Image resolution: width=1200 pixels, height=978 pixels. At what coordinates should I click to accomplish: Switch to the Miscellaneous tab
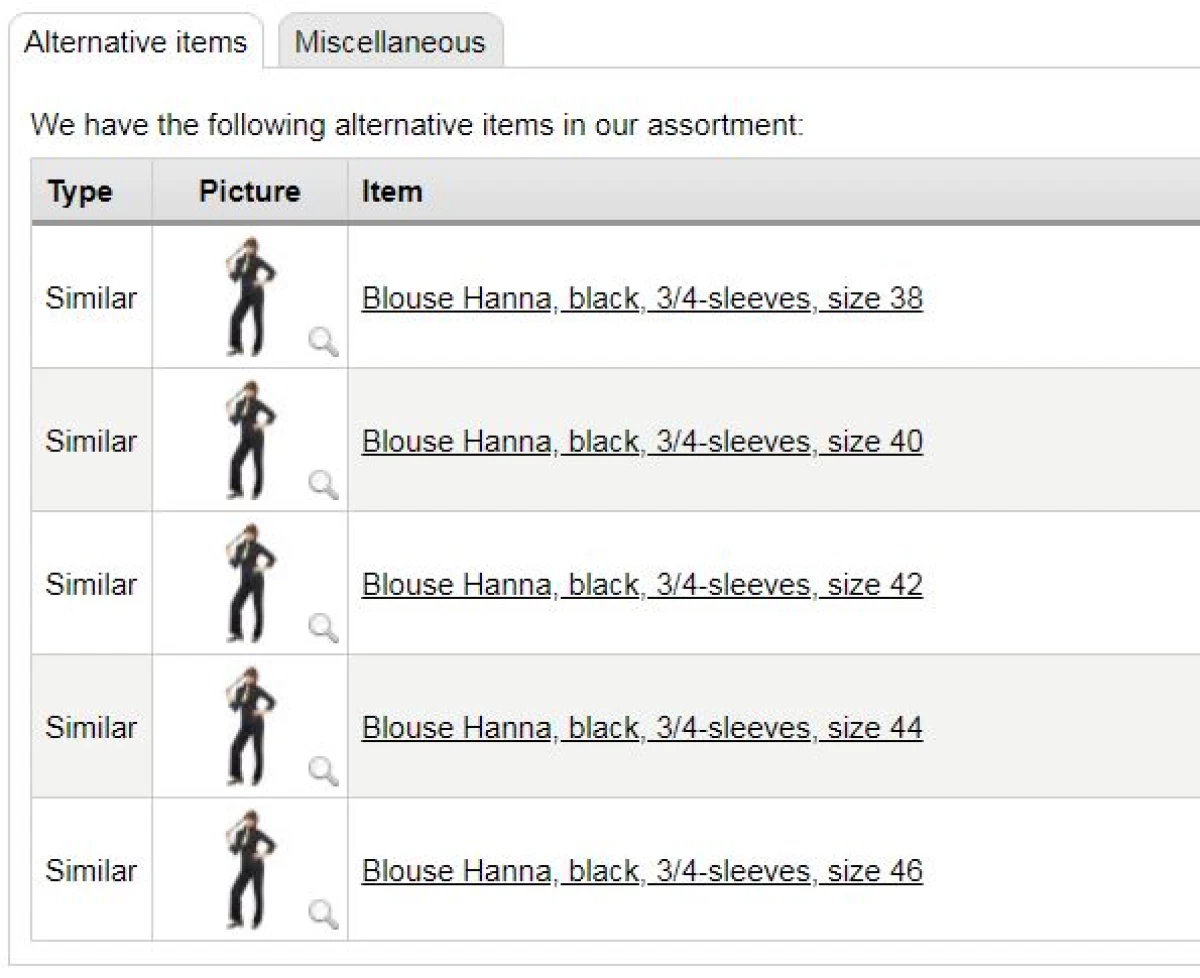pos(389,42)
